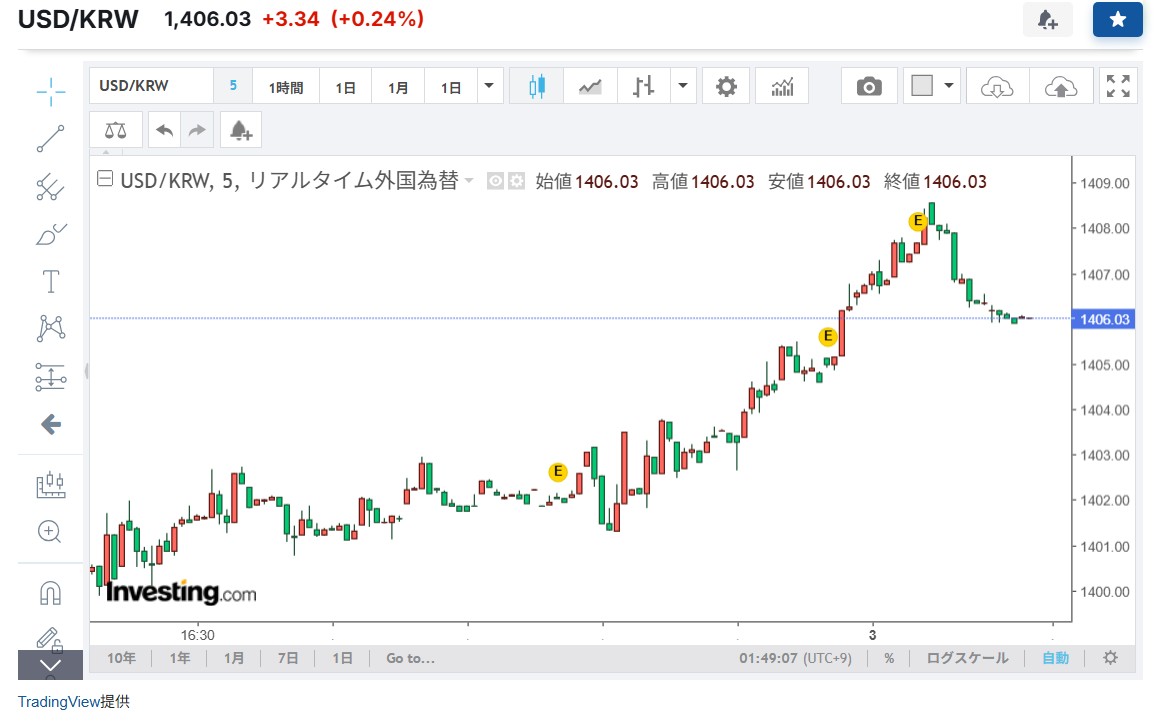Open the Go to... date picker
1159x724 pixels.
pyautogui.click(x=410, y=658)
